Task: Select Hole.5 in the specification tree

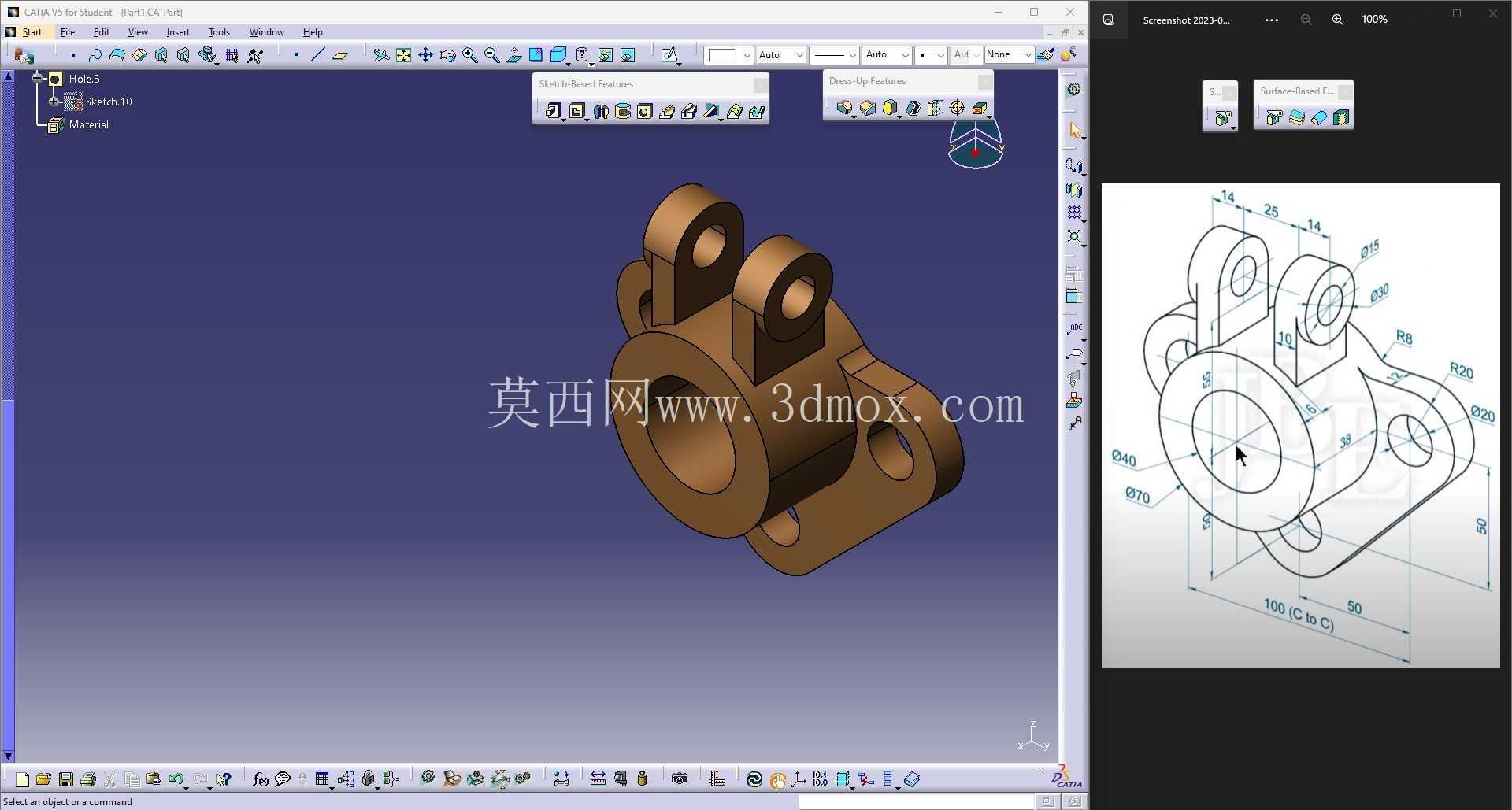Action: tap(83, 79)
